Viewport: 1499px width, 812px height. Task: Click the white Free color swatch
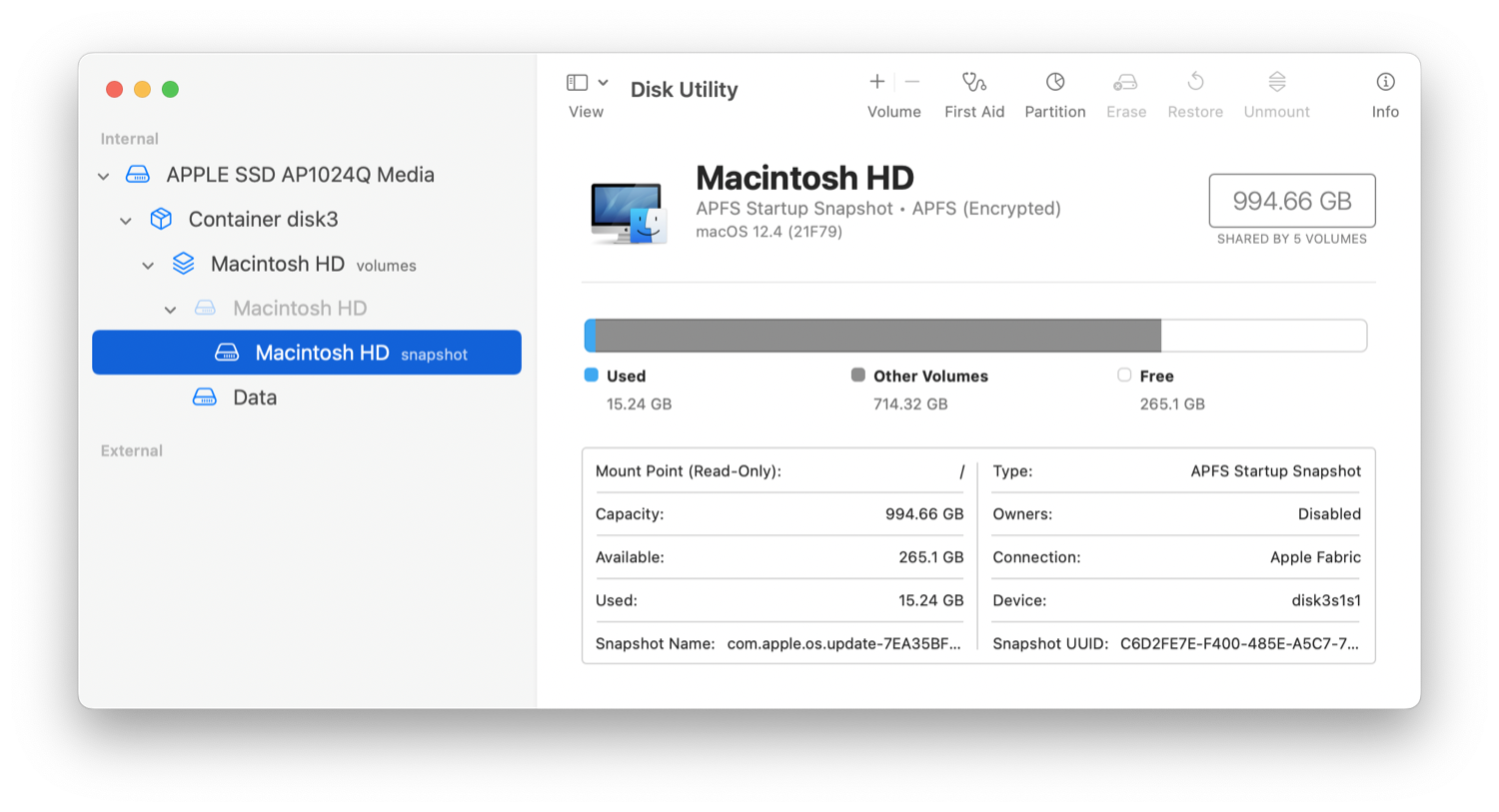pos(1124,375)
